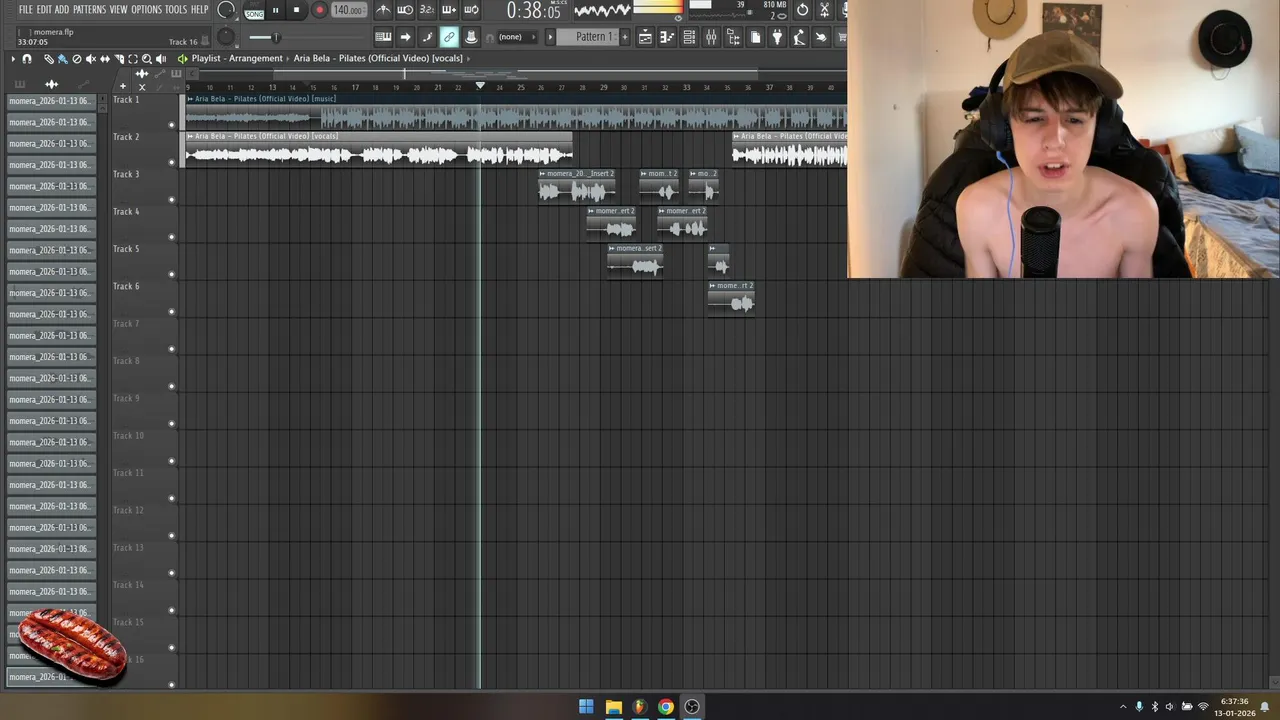
Task: Add new pattern with plus button
Action: (625, 37)
